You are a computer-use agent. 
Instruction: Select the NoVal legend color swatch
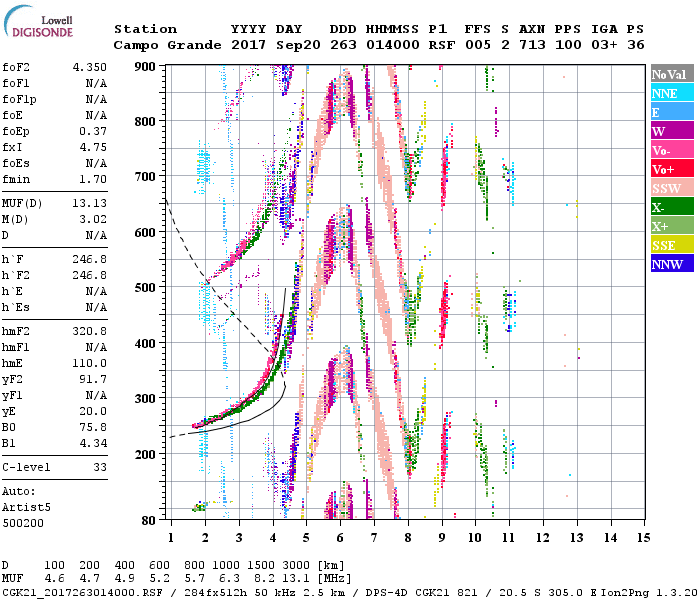[672, 74]
